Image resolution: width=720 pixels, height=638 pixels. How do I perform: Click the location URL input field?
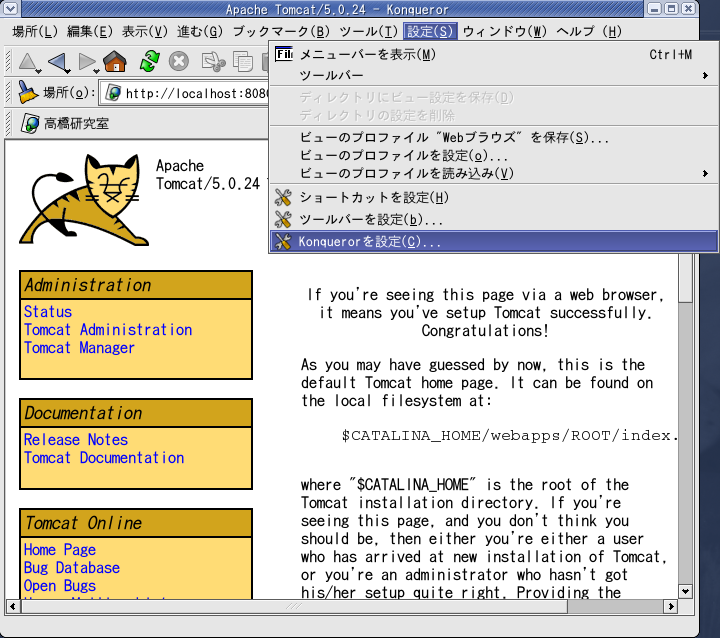[x=185, y=93]
